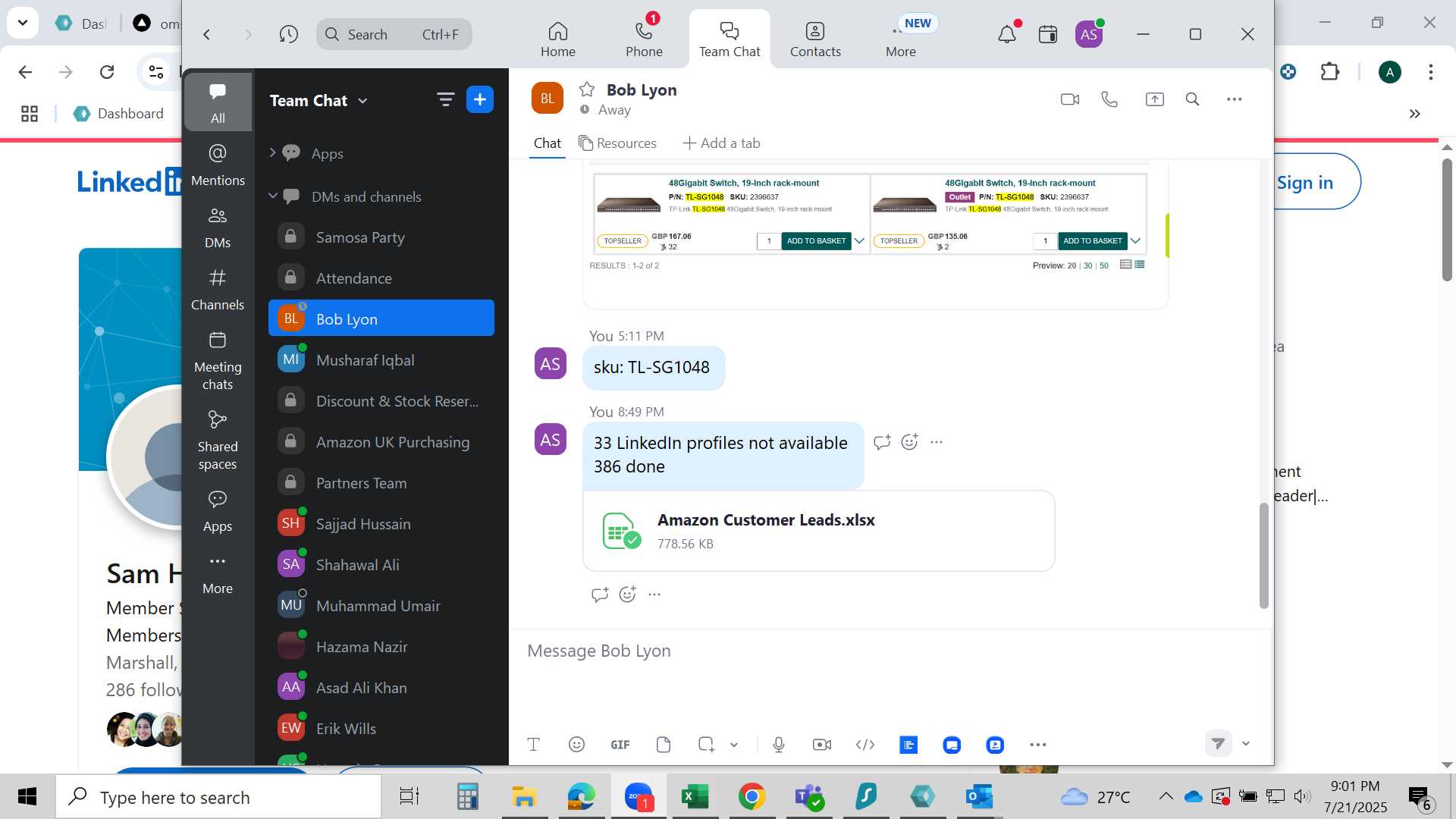
Task: Select Mentions in sidebar
Action: (218, 165)
